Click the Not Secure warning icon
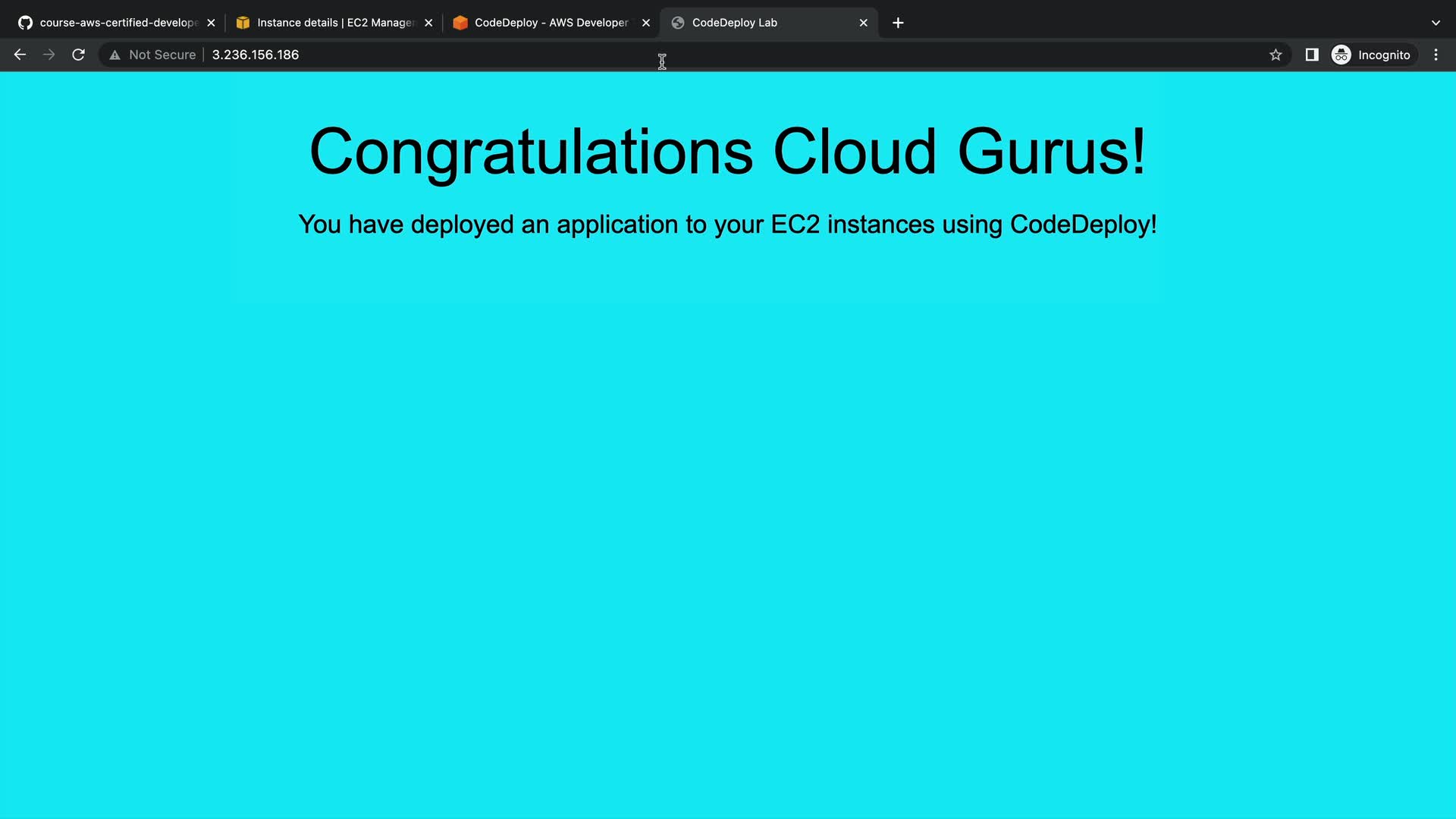The image size is (1456, 819). [x=115, y=55]
